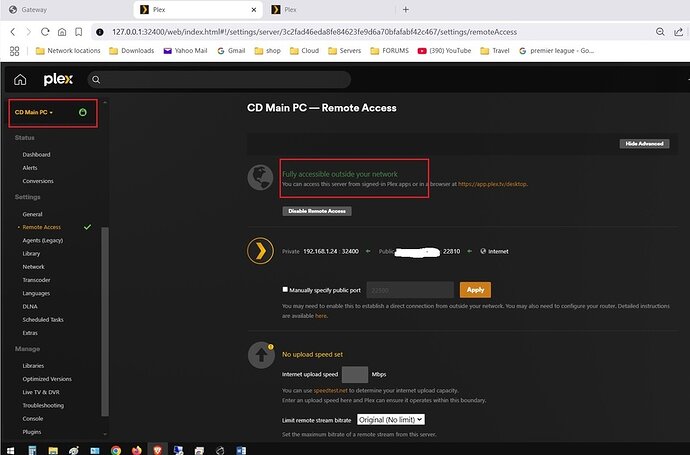Close the active Plex tab
The width and height of the screenshot is (690, 455).
pyautogui.click(x=254, y=10)
